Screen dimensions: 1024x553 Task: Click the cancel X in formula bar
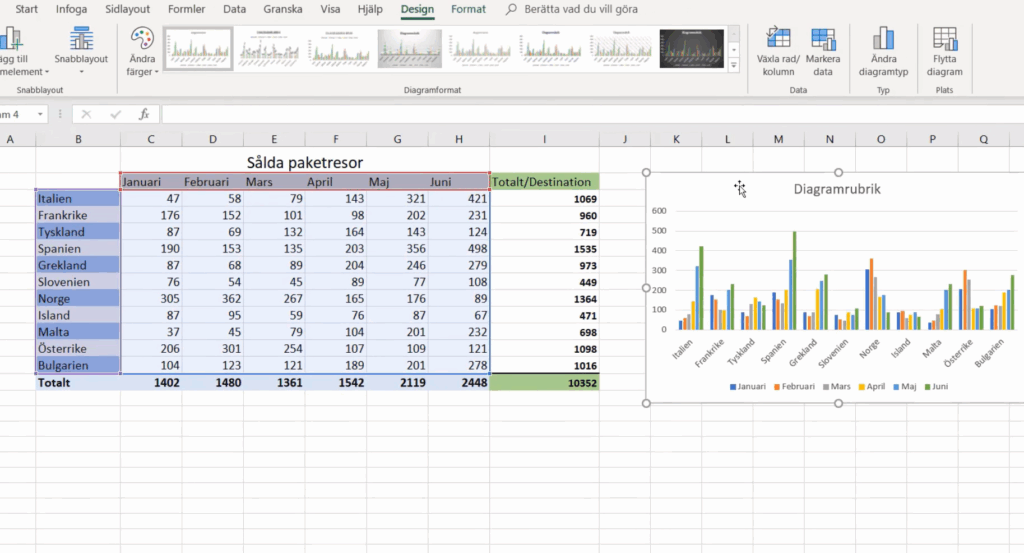pyautogui.click(x=87, y=114)
